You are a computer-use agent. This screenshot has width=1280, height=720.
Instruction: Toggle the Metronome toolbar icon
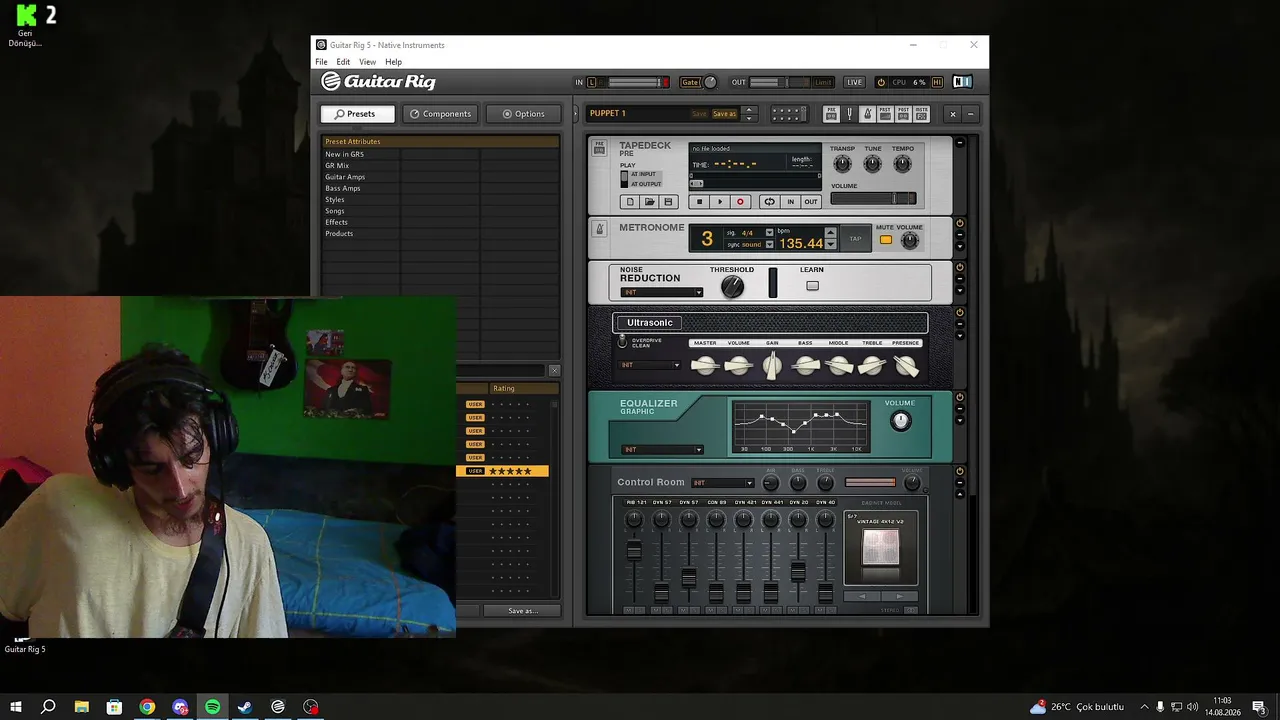[x=867, y=114]
